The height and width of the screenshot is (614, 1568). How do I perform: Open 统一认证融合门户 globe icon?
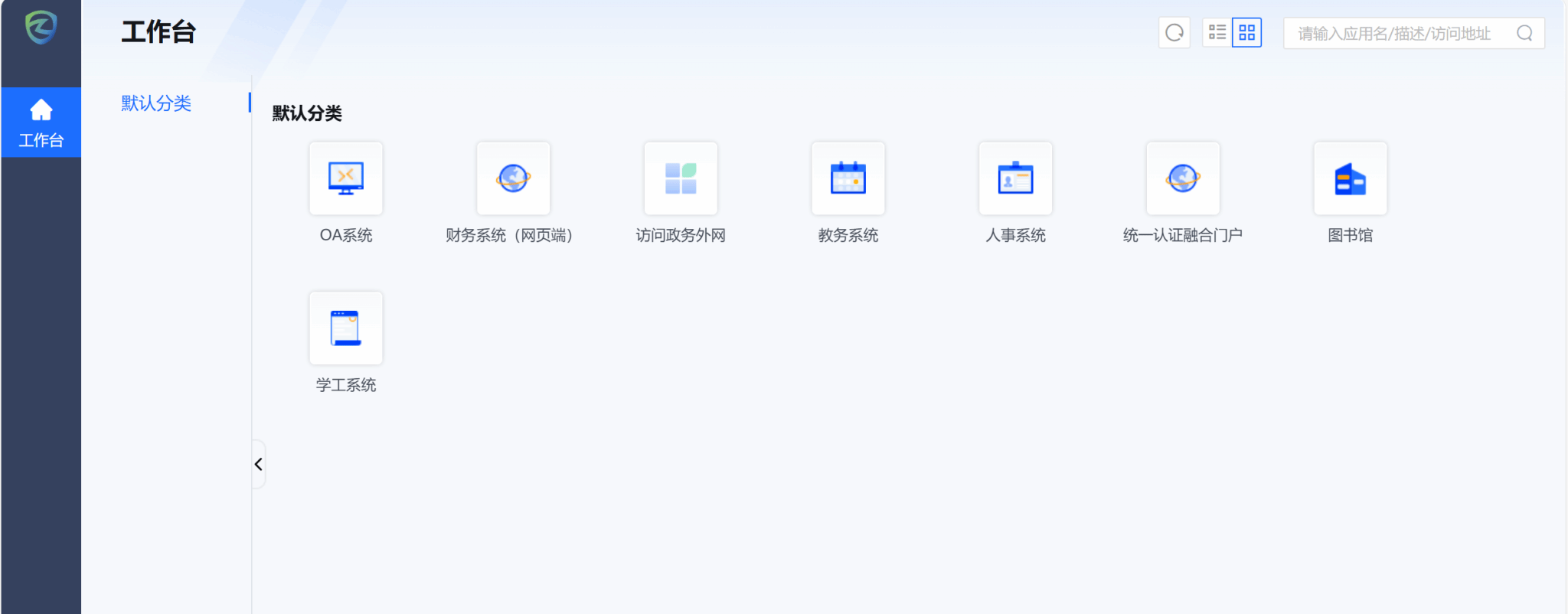point(1183,178)
